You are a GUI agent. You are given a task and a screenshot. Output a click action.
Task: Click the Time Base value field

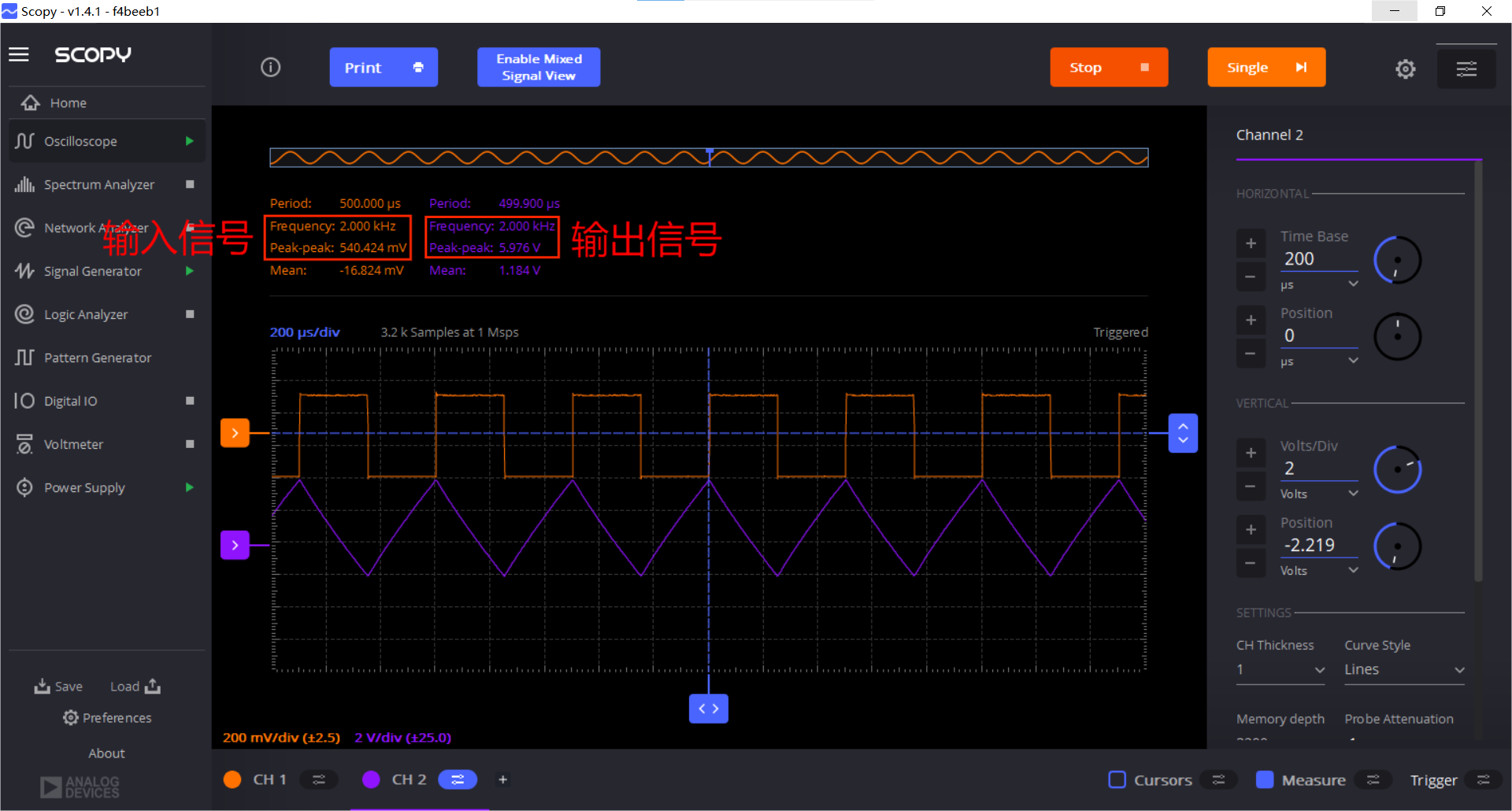[1319, 258]
